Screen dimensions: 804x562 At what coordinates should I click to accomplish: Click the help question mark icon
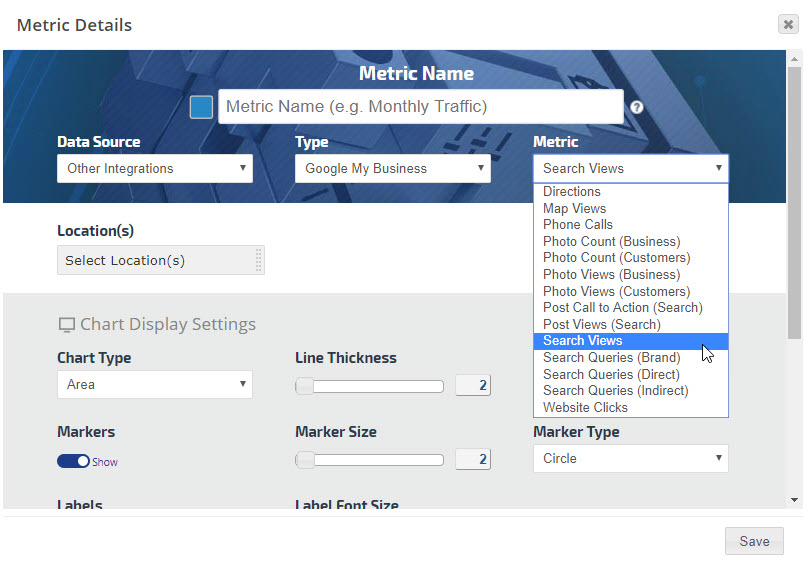click(x=636, y=108)
